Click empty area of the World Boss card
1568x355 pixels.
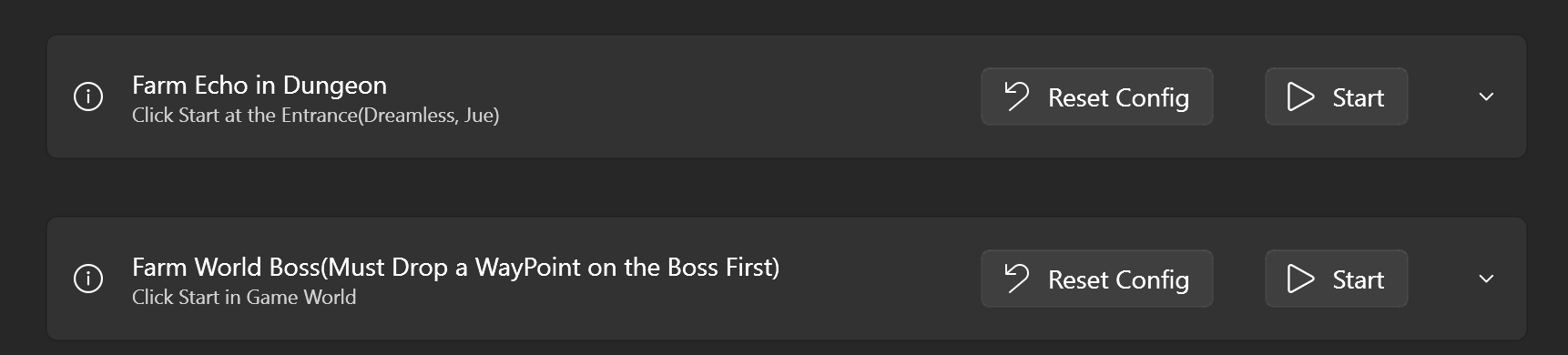pos(874,279)
